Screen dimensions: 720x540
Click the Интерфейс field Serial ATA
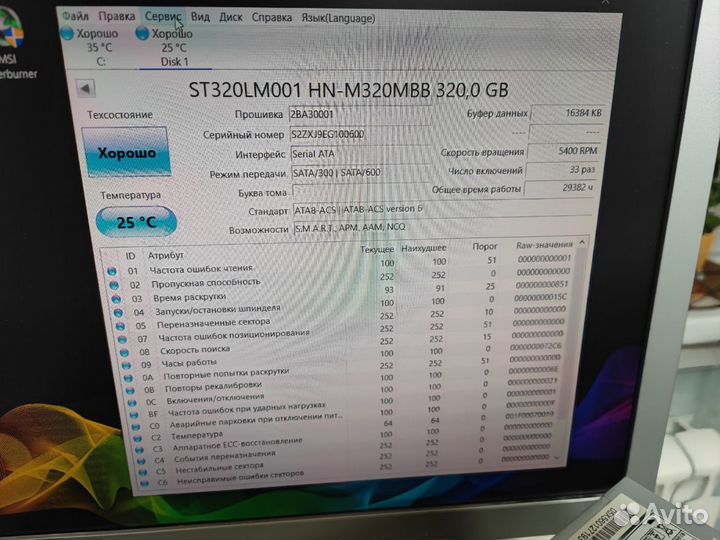coord(360,154)
